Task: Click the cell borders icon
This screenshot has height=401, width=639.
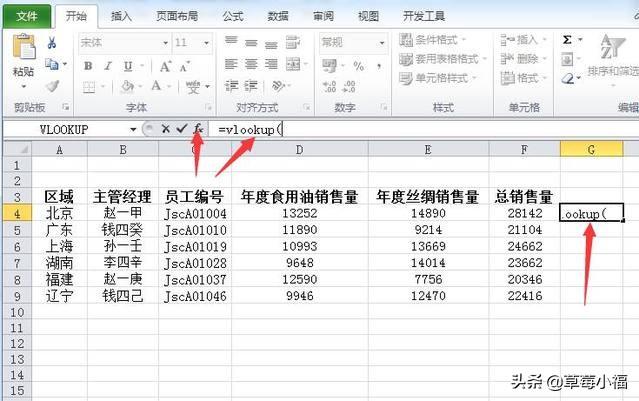Action: [89, 87]
